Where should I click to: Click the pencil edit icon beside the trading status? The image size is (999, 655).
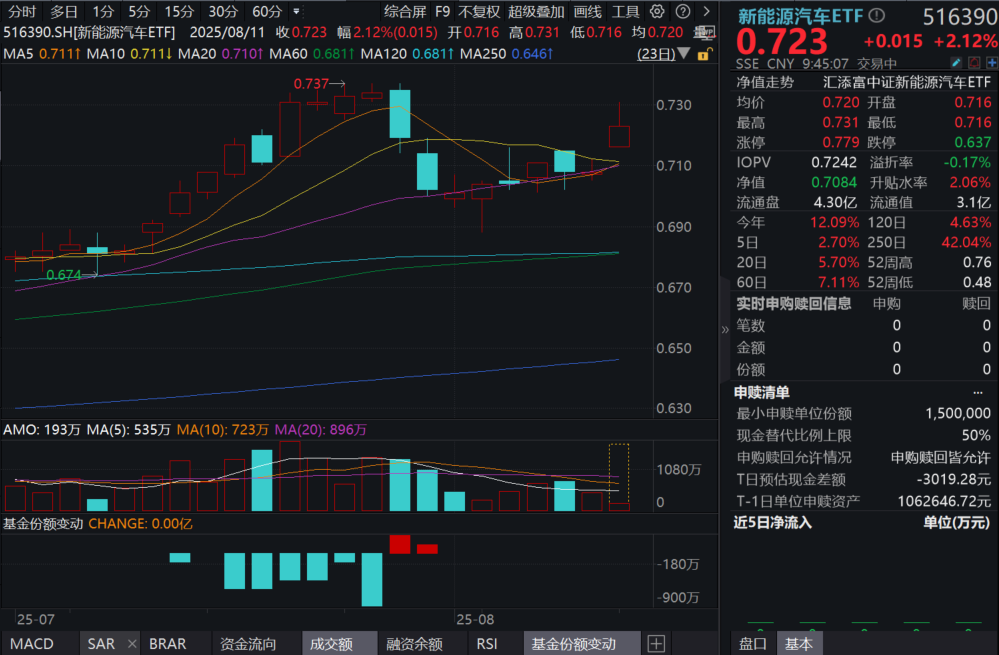956,61
